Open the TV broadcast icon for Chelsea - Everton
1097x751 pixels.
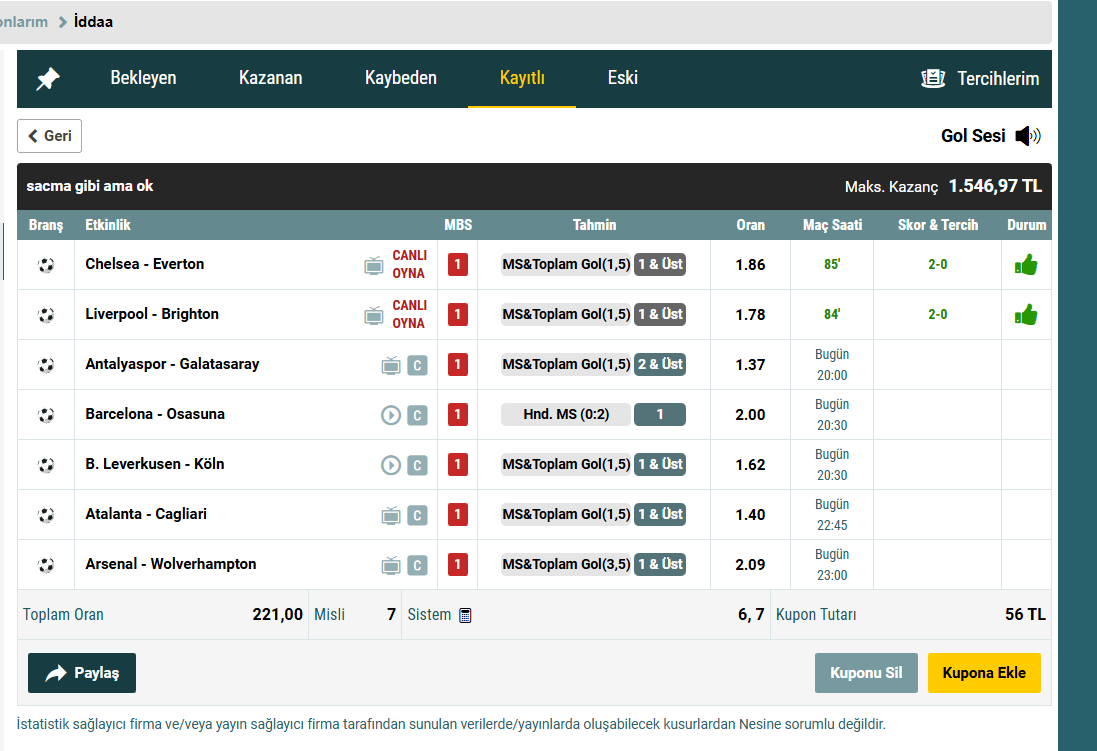click(374, 265)
